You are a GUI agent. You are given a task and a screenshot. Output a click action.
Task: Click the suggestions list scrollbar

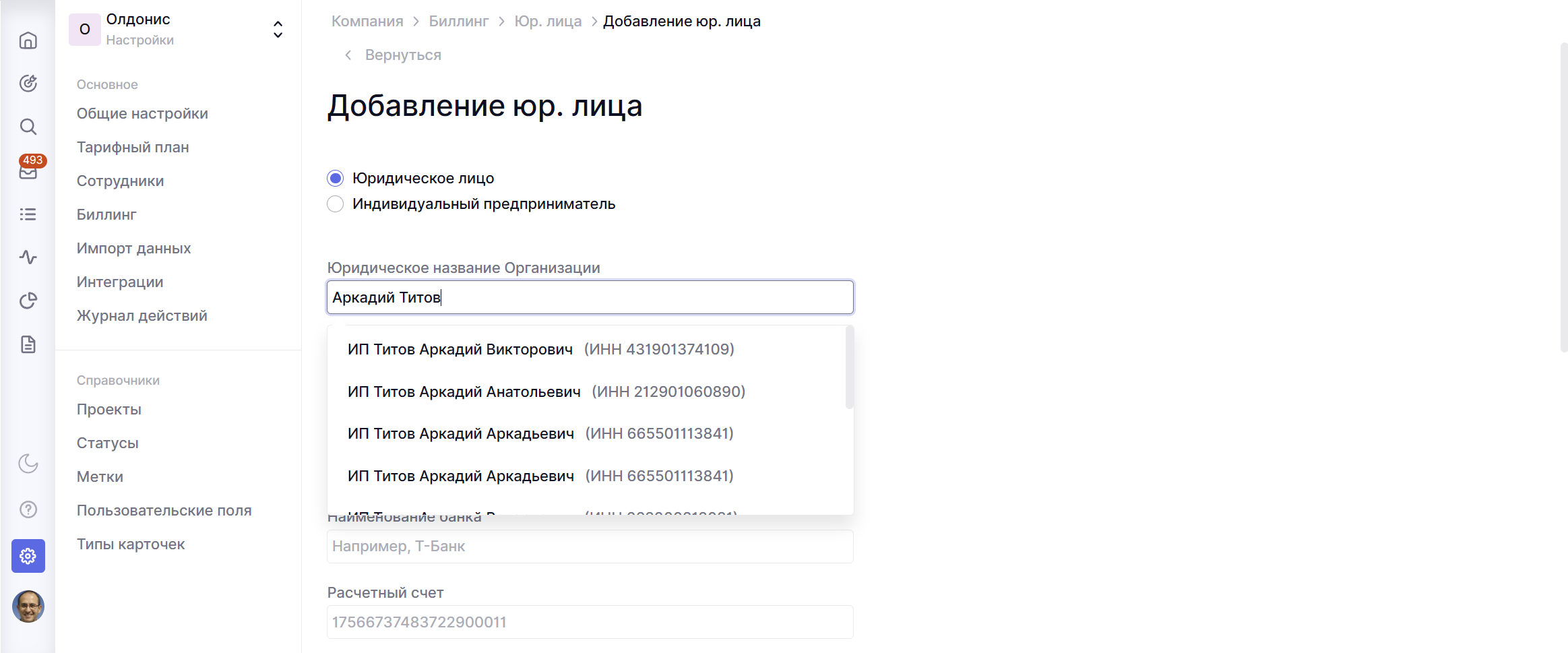point(849,367)
